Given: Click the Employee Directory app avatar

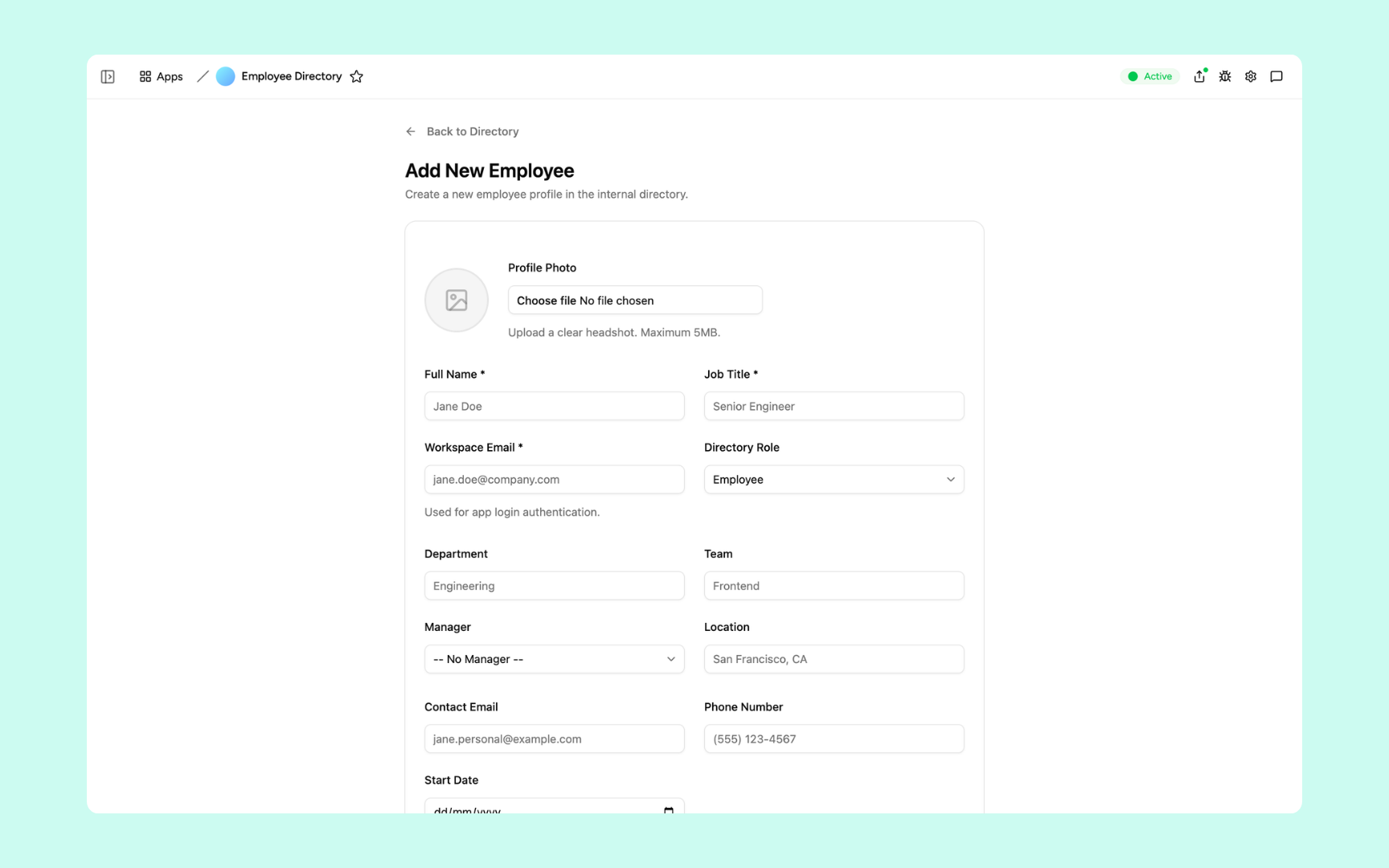Looking at the screenshot, I should 226,76.
